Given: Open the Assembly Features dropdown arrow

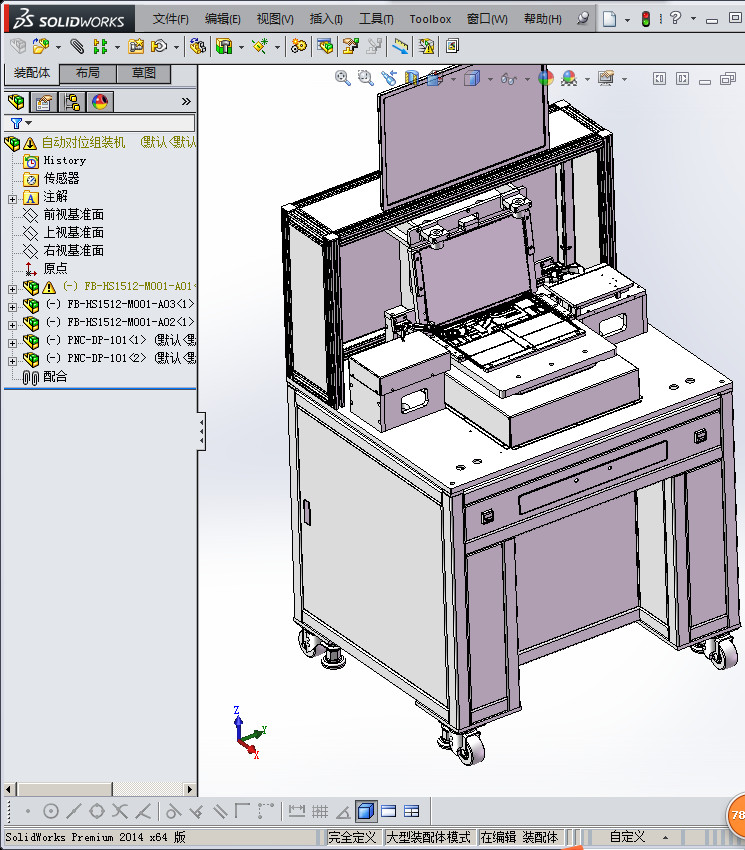Looking at the screenshot, I should coord(241,48).
